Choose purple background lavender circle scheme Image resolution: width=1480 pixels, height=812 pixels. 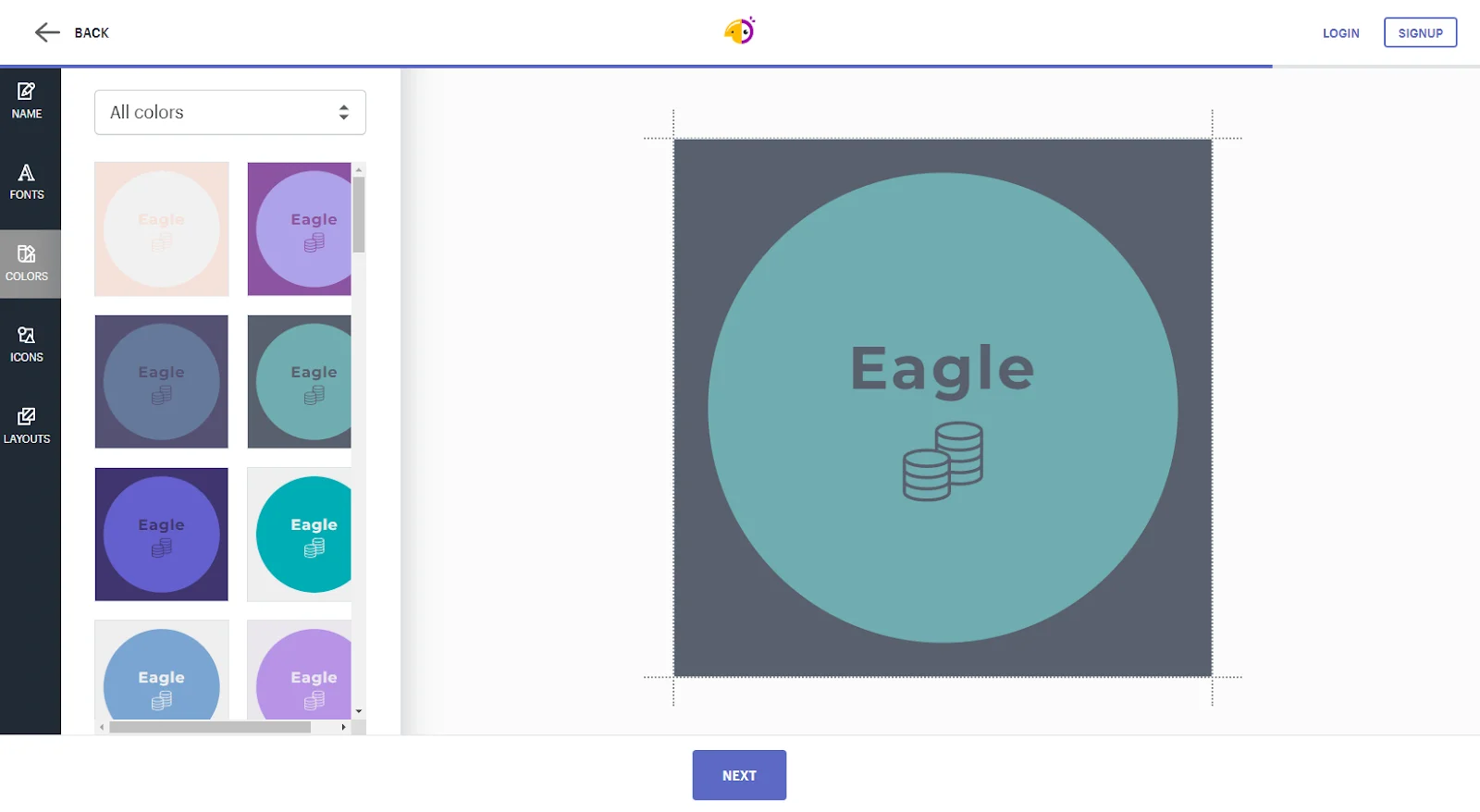point(299,229)
